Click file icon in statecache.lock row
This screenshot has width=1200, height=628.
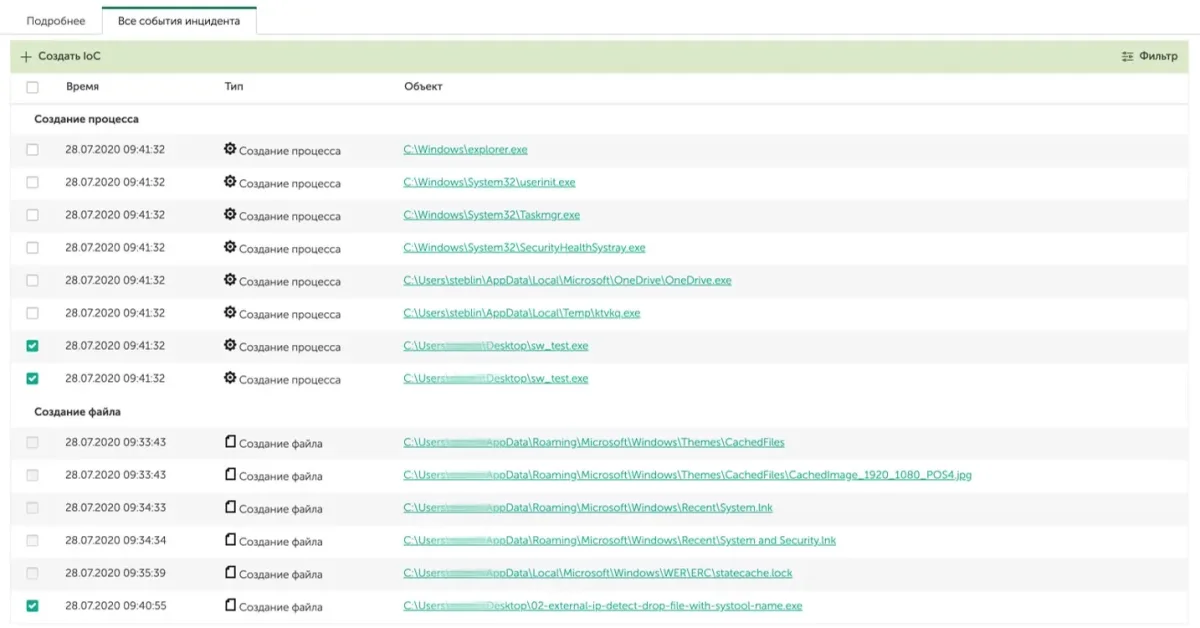230,573
